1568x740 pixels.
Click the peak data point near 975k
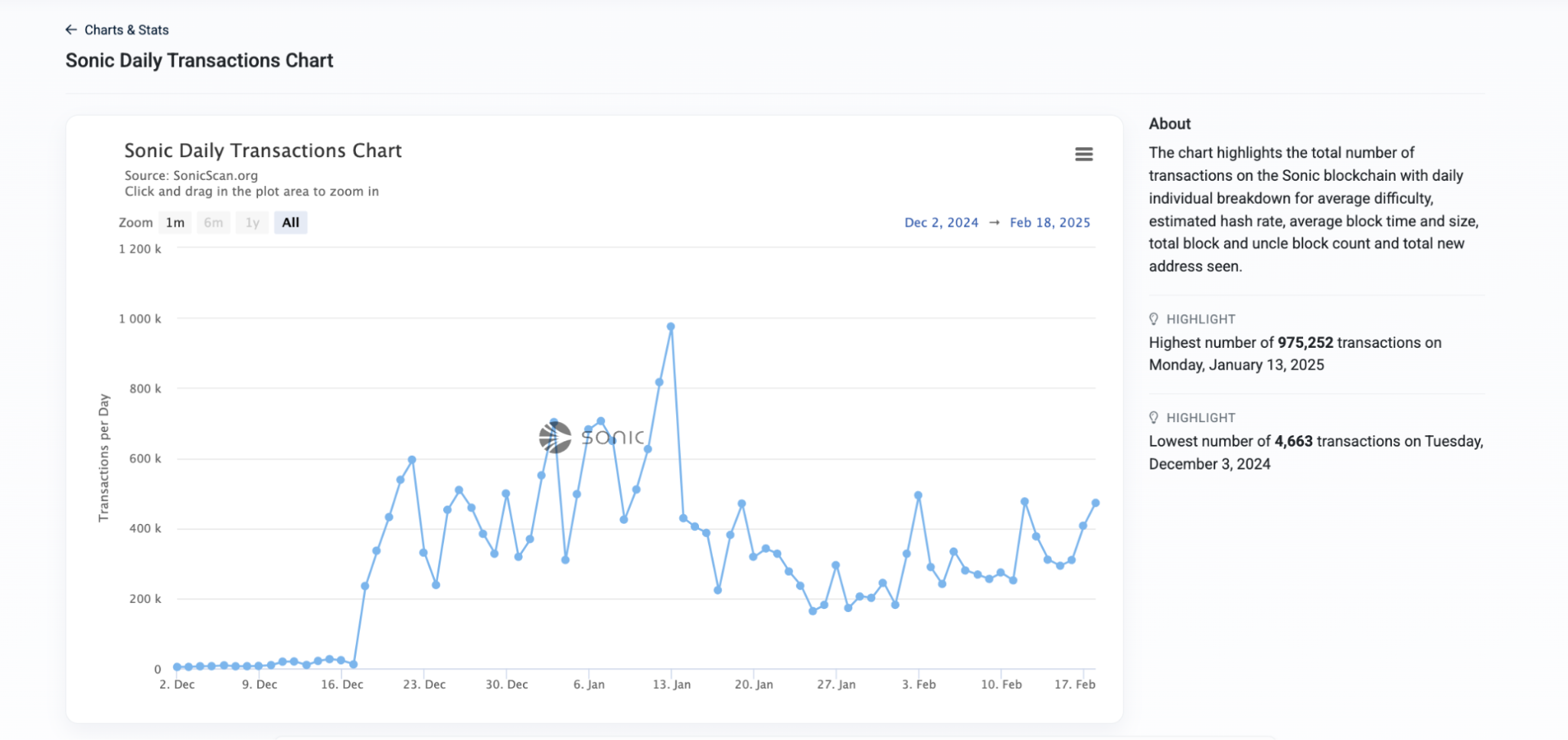pos(671,327)
